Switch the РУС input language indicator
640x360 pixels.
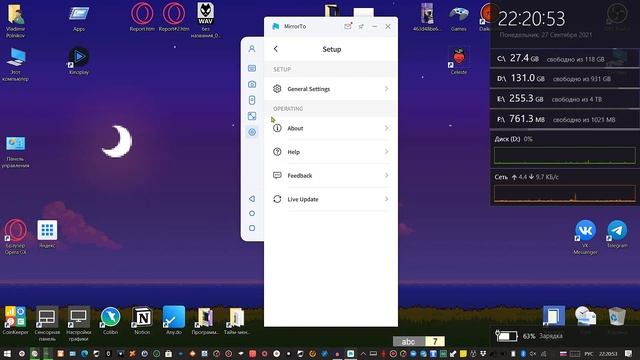tap(589, 353)
